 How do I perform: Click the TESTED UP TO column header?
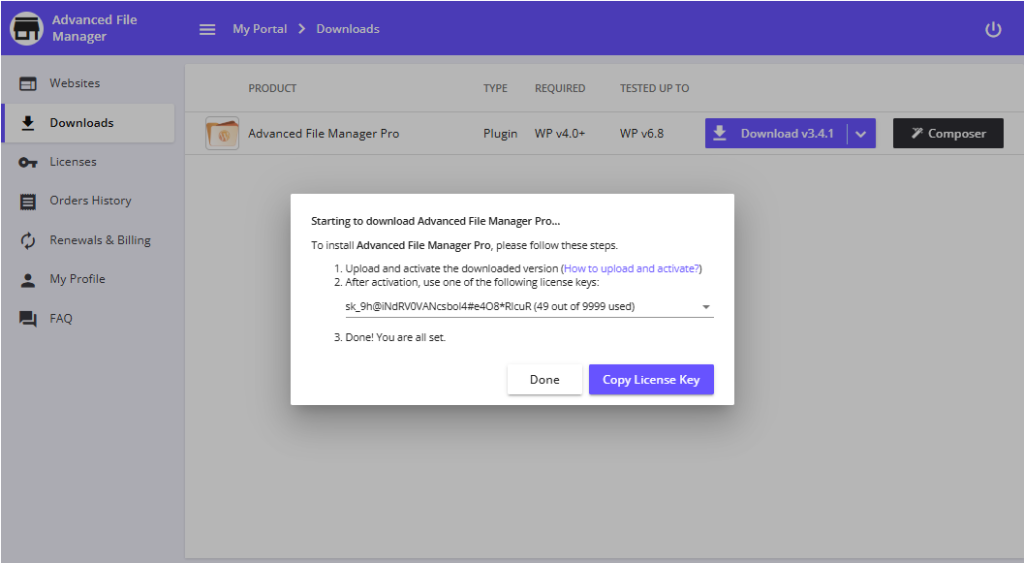(x=654, y=88)
